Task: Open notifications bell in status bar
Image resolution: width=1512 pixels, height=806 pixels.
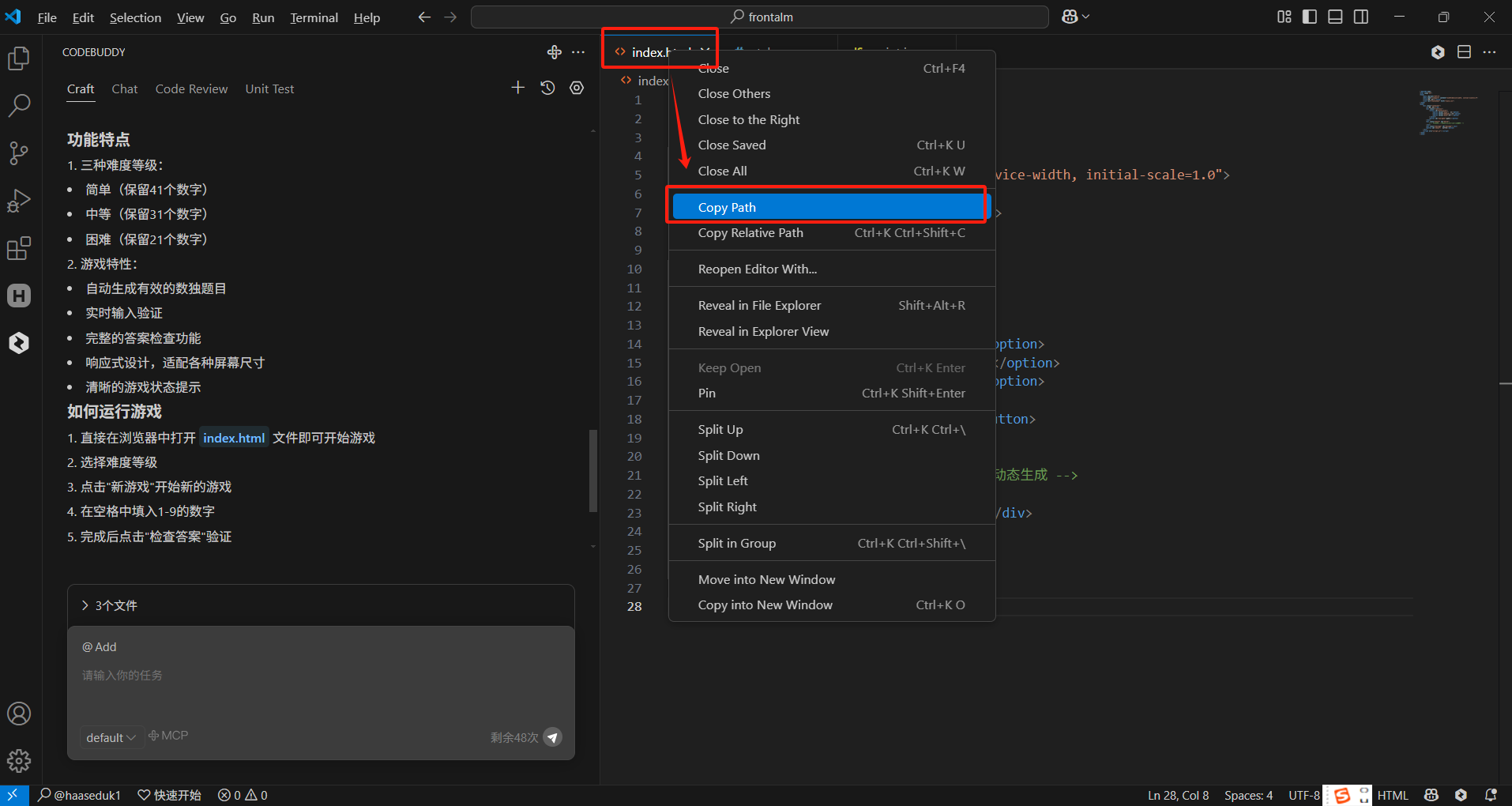Action: coord(1491,795)
